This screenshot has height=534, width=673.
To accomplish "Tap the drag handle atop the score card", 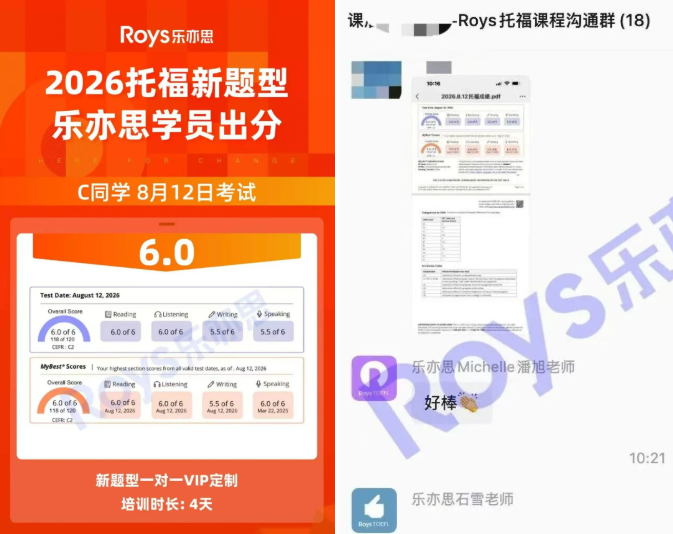I will click(x=167, y=224).
